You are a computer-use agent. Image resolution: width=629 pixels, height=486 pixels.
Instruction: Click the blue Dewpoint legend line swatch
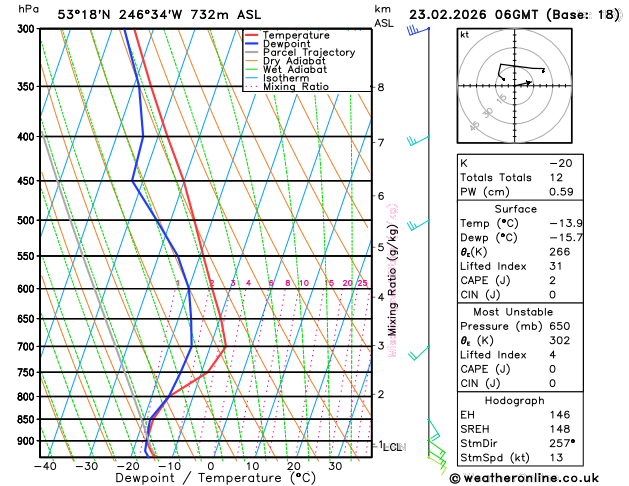(x=252, y=44)
